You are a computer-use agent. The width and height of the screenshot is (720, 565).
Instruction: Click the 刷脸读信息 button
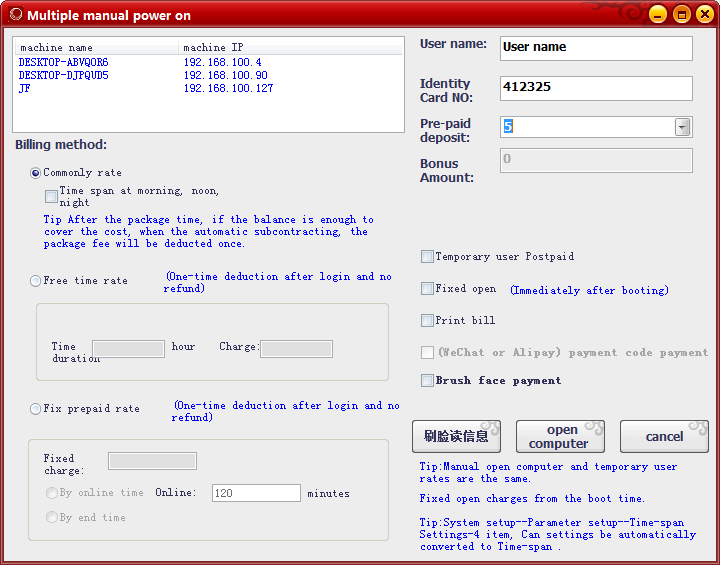coord(456,437)
